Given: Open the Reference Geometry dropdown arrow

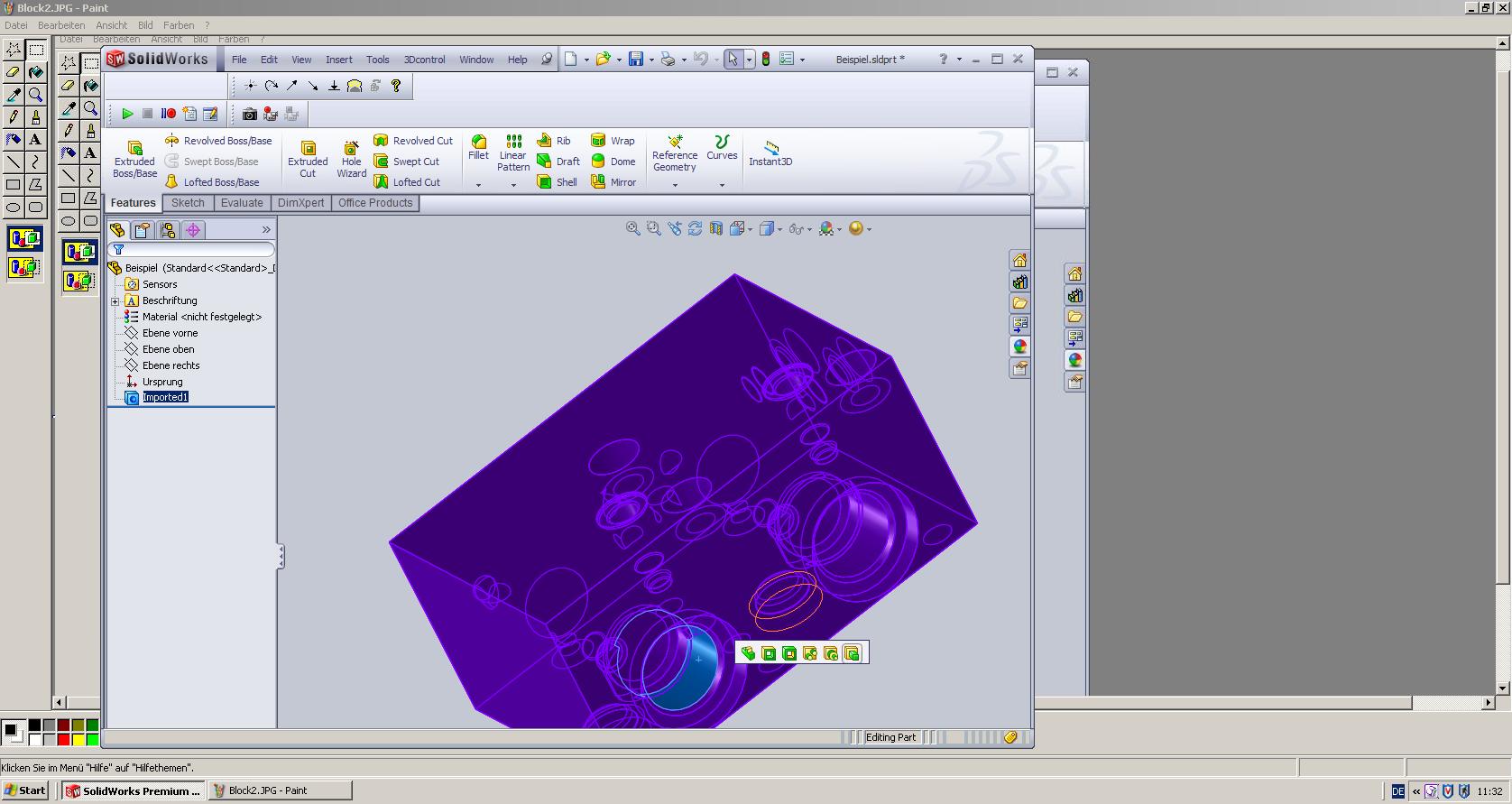Looking at the screenshot, I should 675,185.
